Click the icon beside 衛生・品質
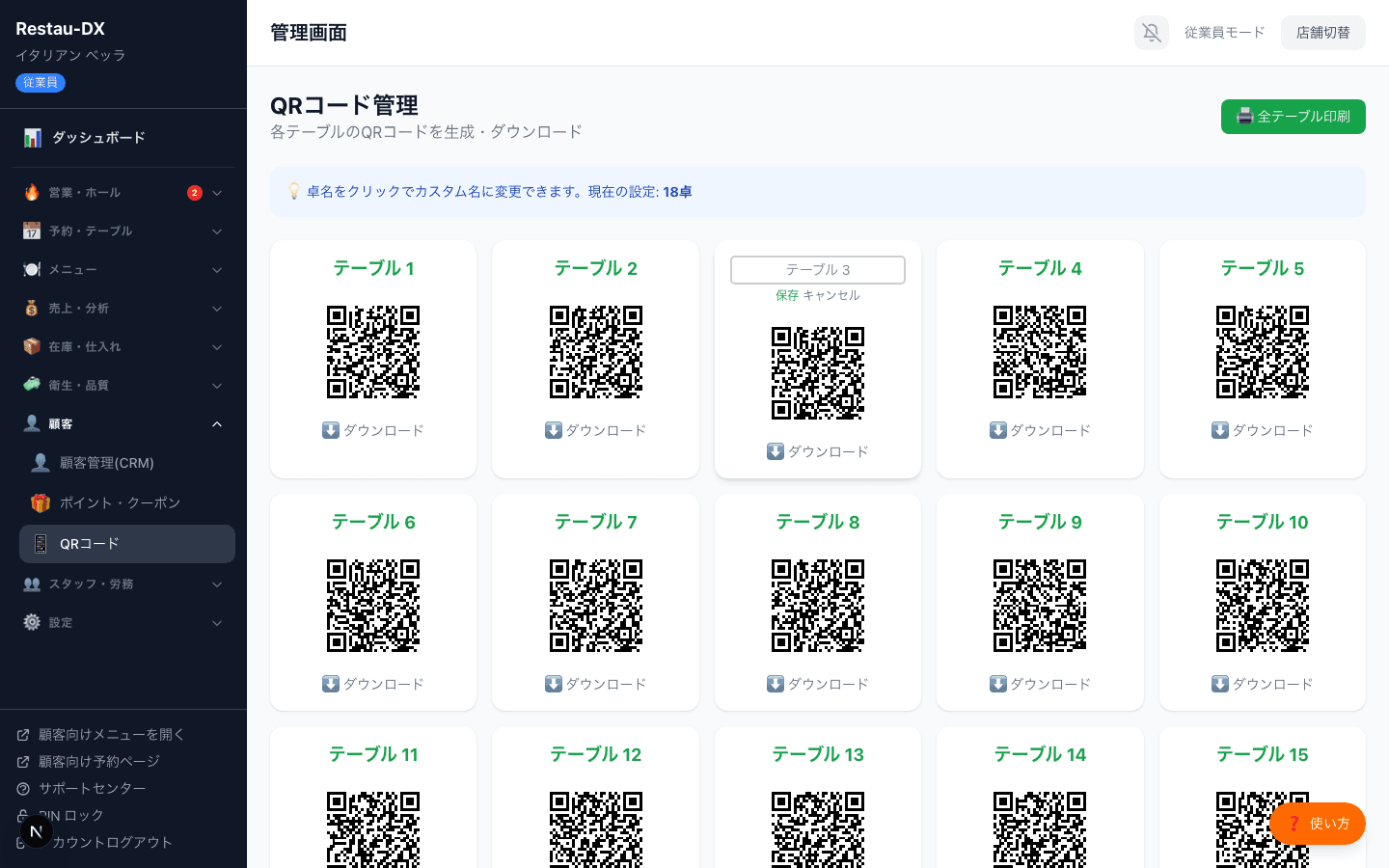 coord(32,386)
